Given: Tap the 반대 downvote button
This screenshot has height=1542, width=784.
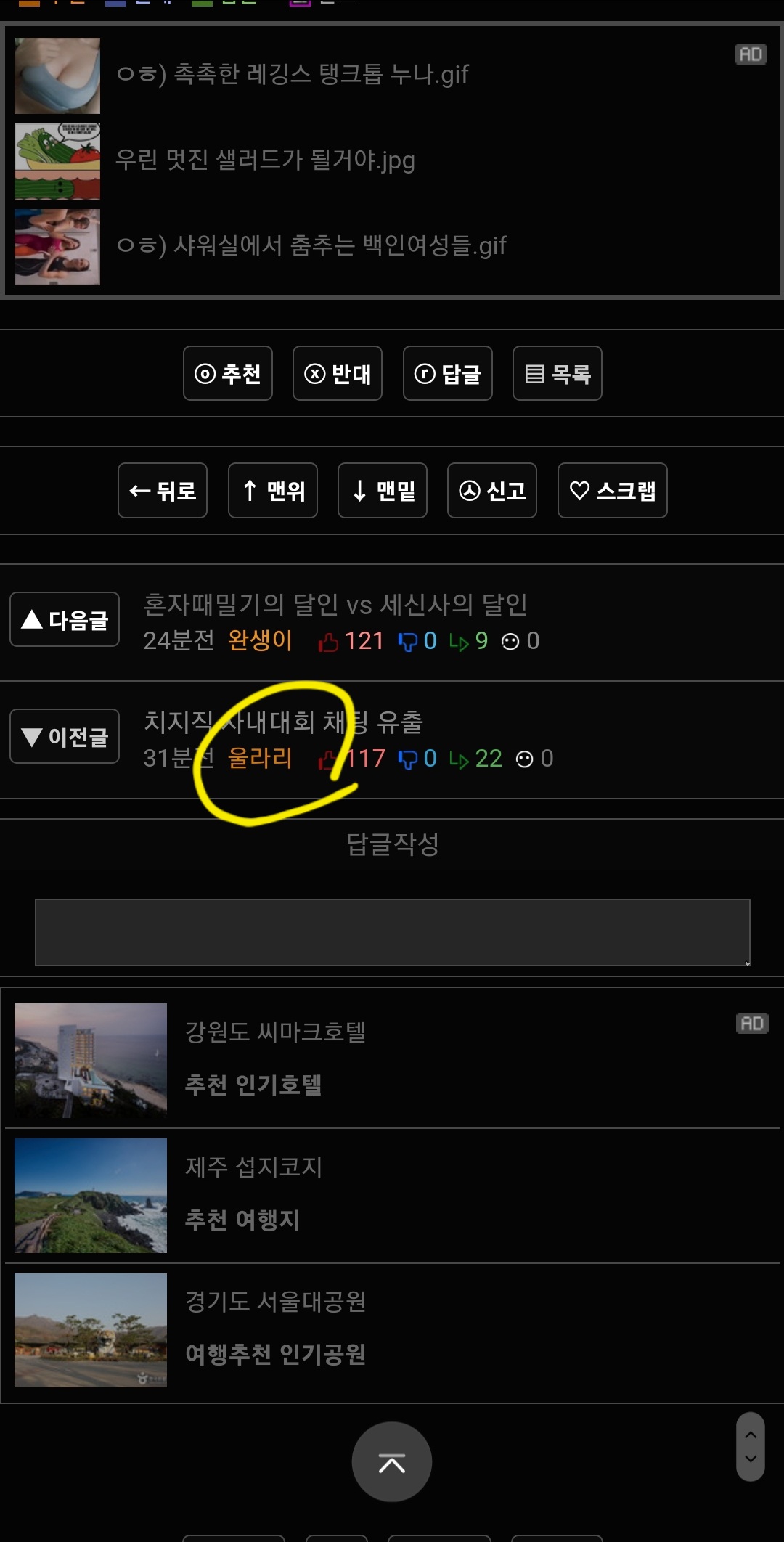Looking at the screenshot, I should coord(338,373).
